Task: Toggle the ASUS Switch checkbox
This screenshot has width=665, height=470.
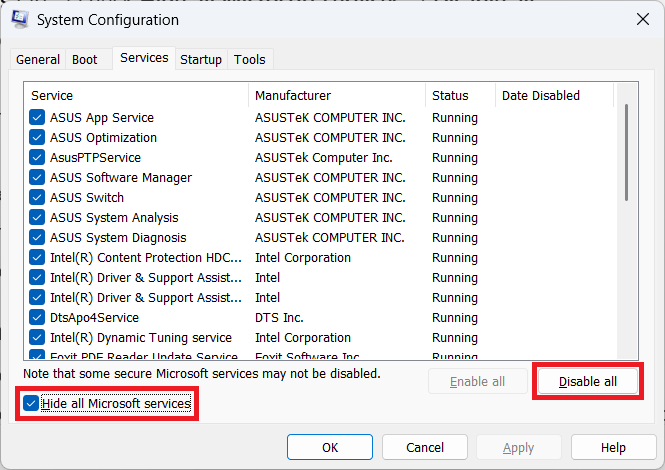Action: coord(38,198)
